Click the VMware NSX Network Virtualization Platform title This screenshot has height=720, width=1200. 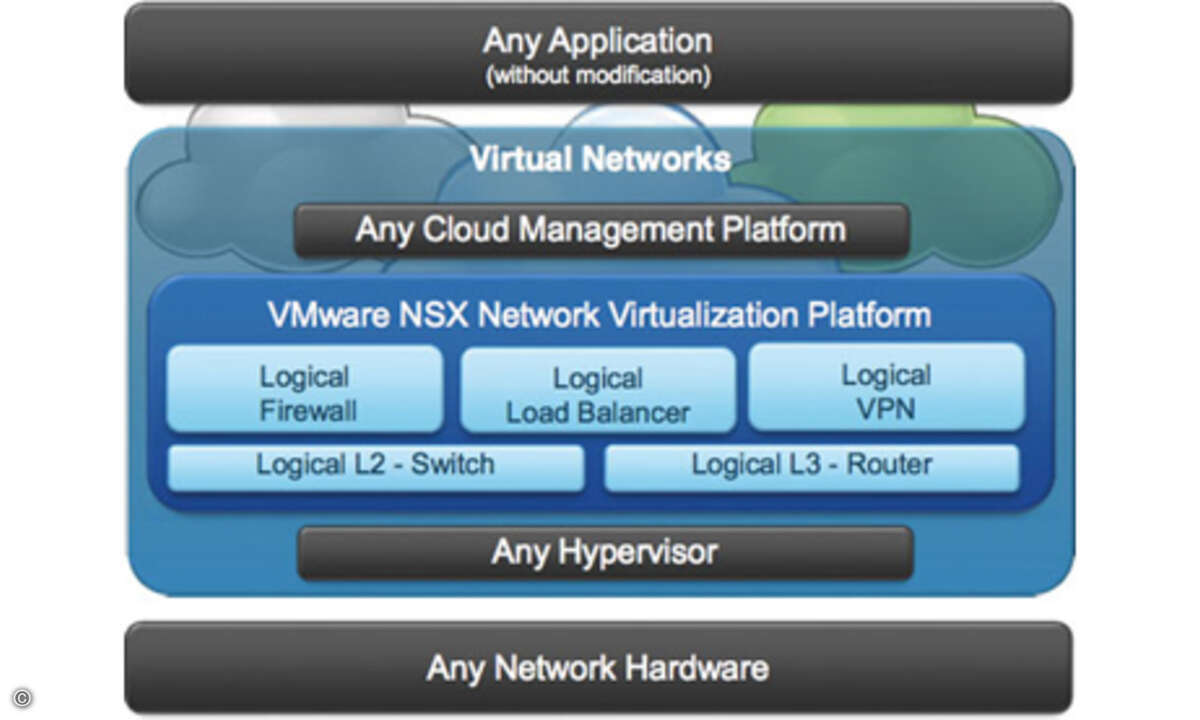point(599,315)
